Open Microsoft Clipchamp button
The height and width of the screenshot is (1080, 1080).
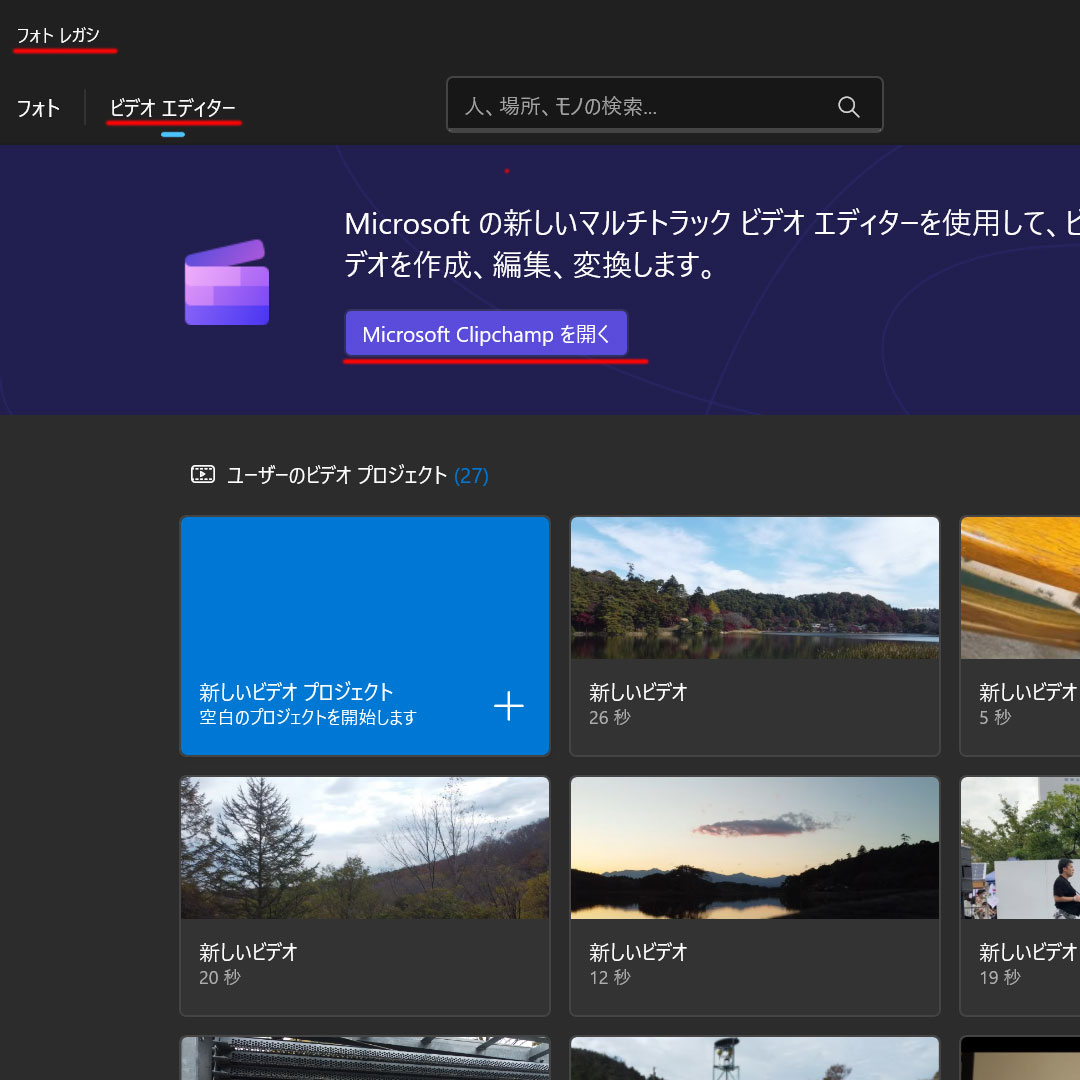(x=486, y=334)
